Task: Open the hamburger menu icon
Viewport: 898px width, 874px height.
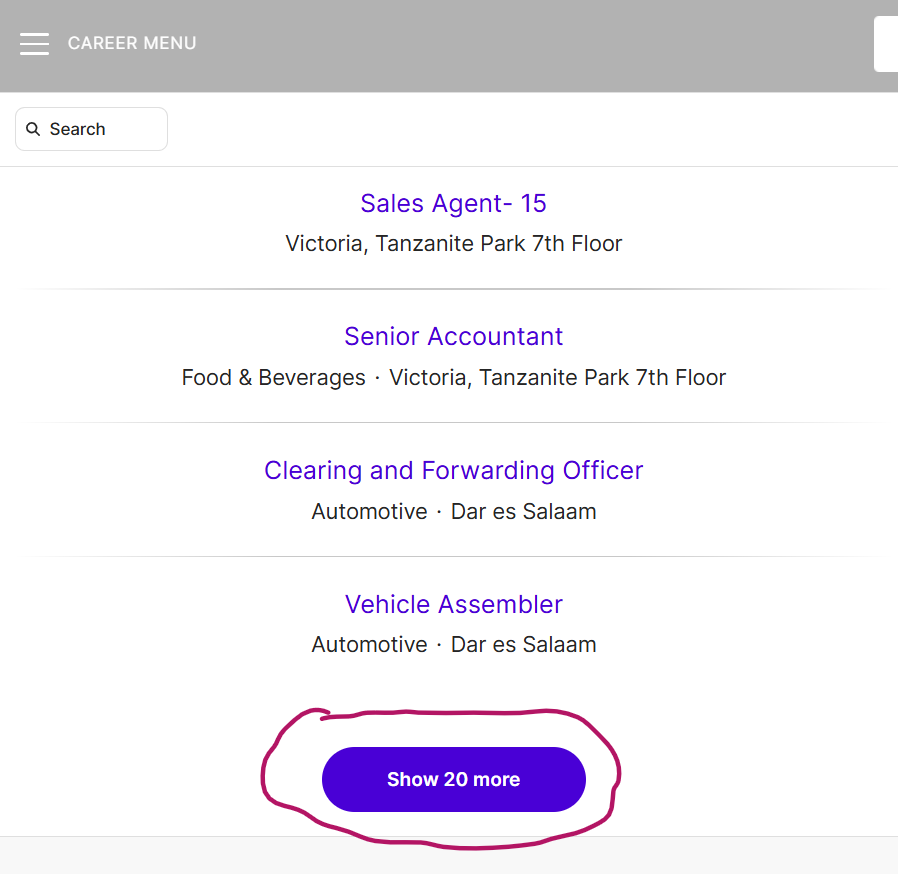Action: [x=34, y=44]
